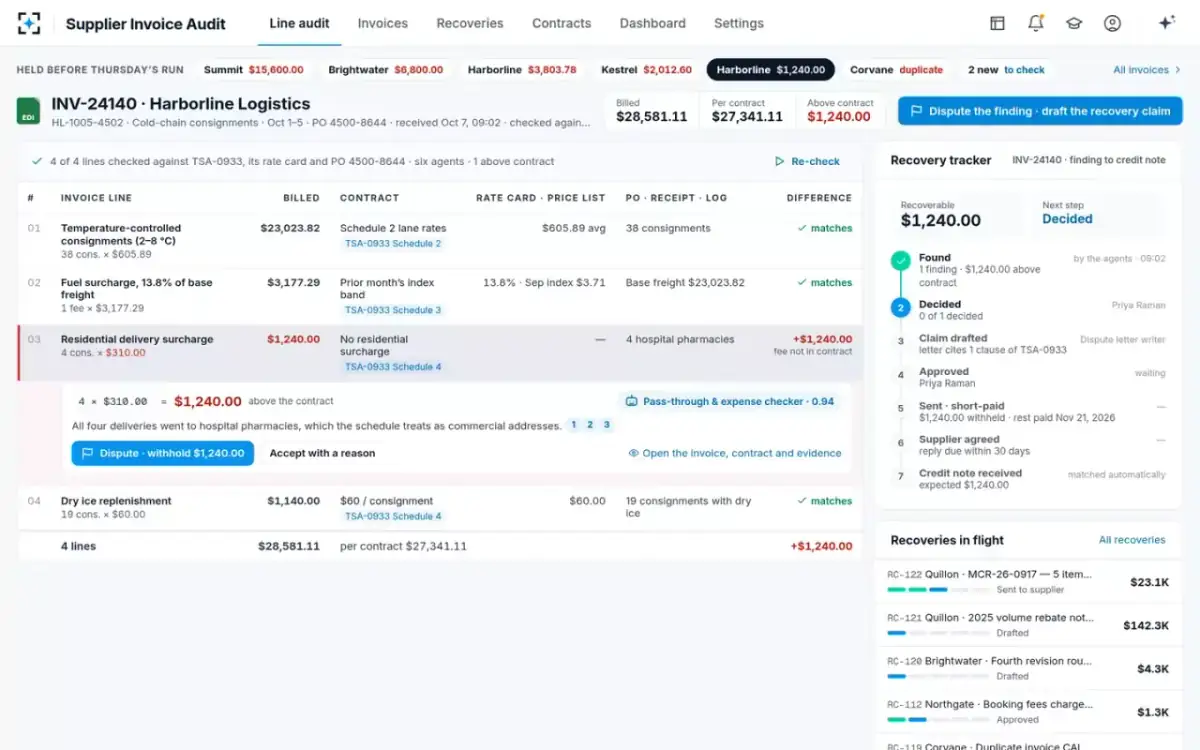1200x750 pixels.
Task: Open TSA-0933 Schedule 4 tag on residential surcharge row
Action: coord(393,367)
